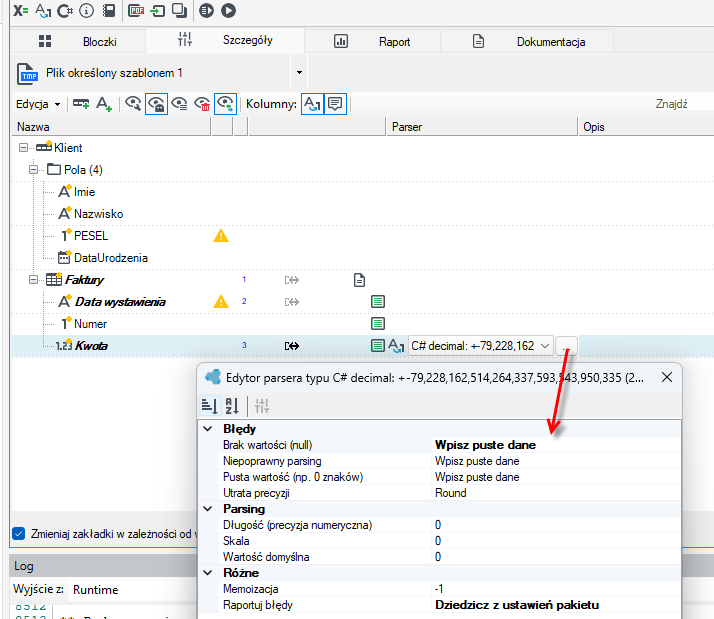
Task: Select the Nazwisko field row
Action: click(x=98, y=214)
